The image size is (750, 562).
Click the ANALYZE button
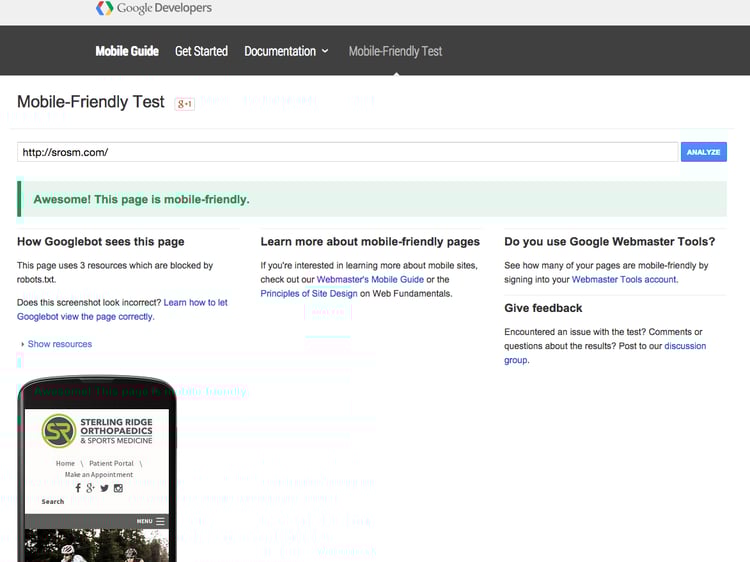[704, 152]
